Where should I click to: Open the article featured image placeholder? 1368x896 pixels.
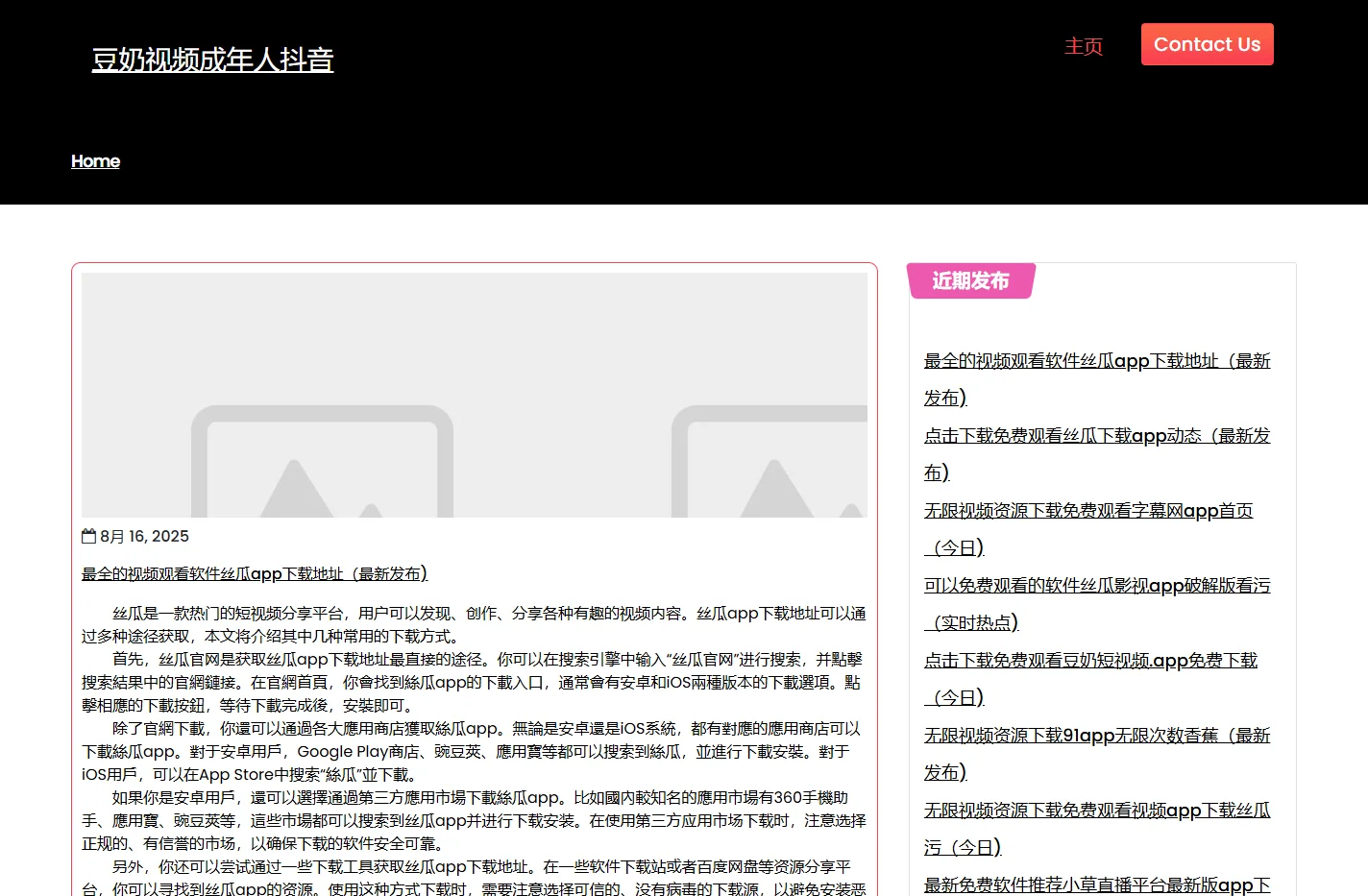[475, 395]
